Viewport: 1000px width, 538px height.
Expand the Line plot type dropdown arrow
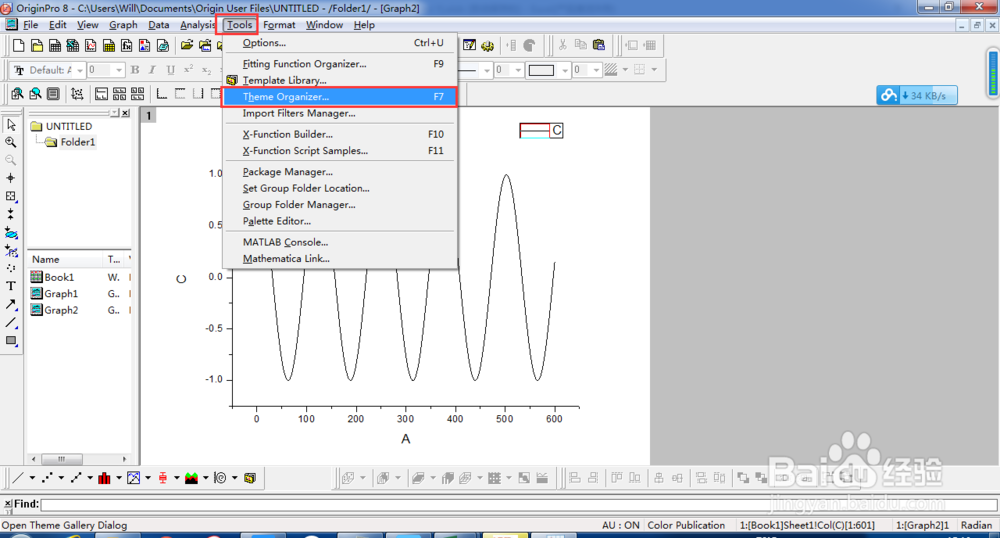click(31, 477)
